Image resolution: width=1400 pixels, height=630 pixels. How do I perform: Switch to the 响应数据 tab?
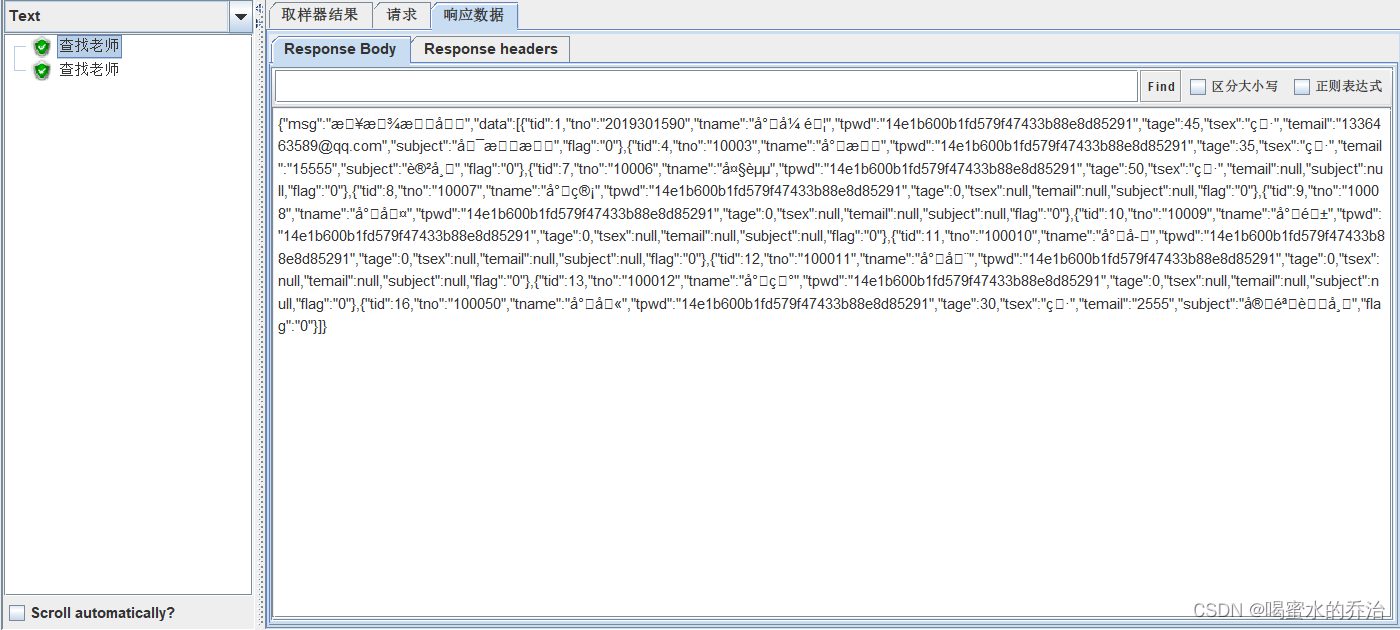point(474,15)
